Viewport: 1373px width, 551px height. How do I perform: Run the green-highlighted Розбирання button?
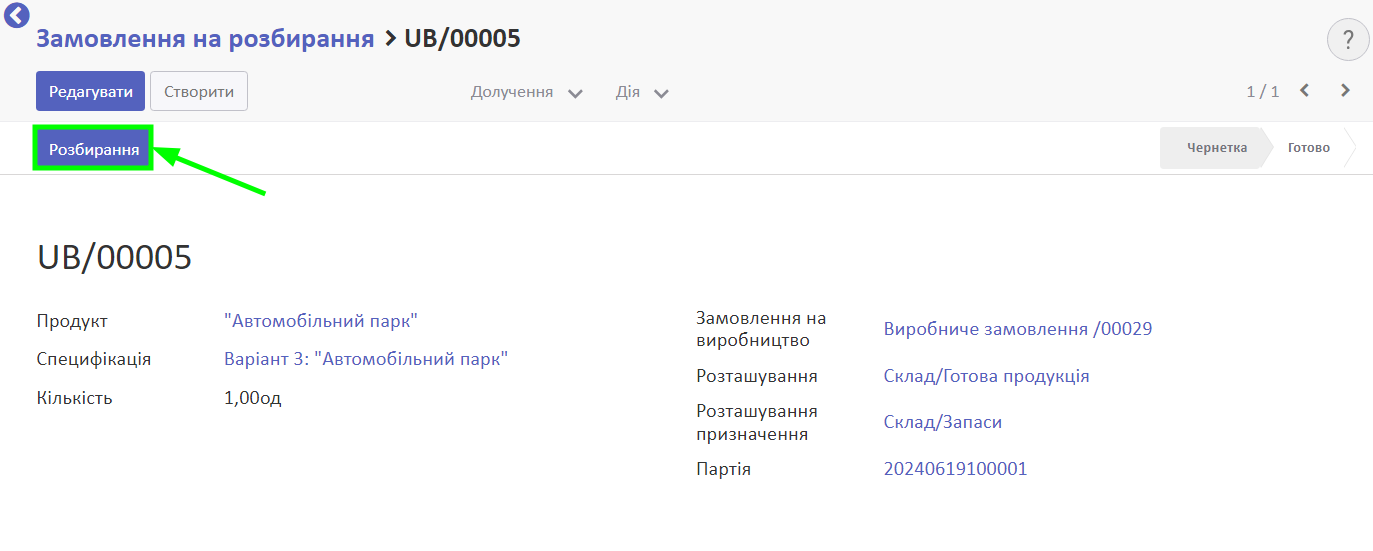tap(93, 148)
